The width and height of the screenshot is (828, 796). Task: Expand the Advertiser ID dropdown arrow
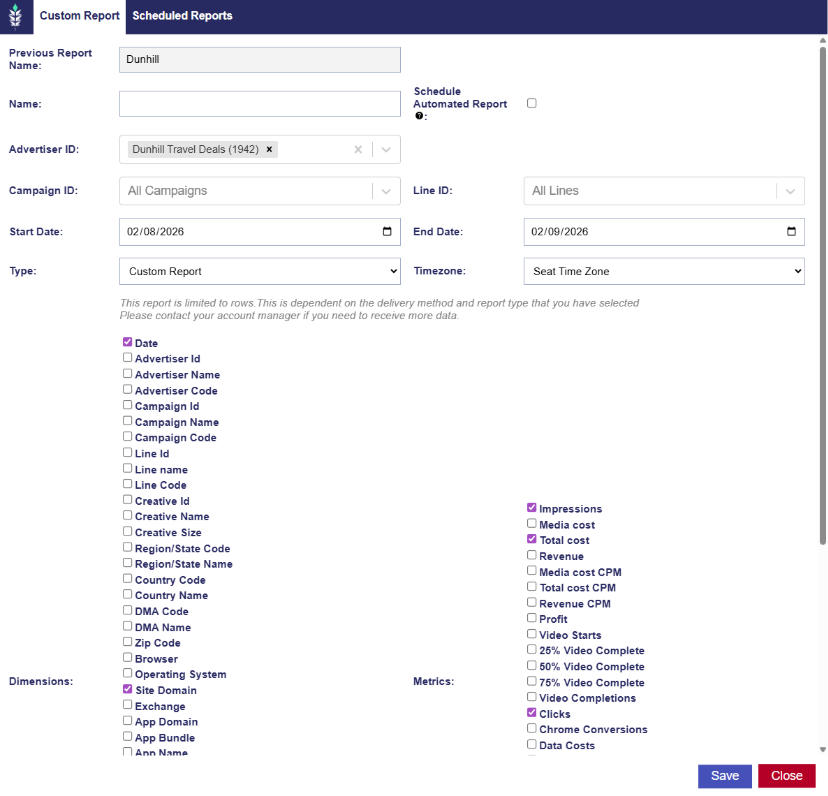pyautogui.click(x=387, y=150)
